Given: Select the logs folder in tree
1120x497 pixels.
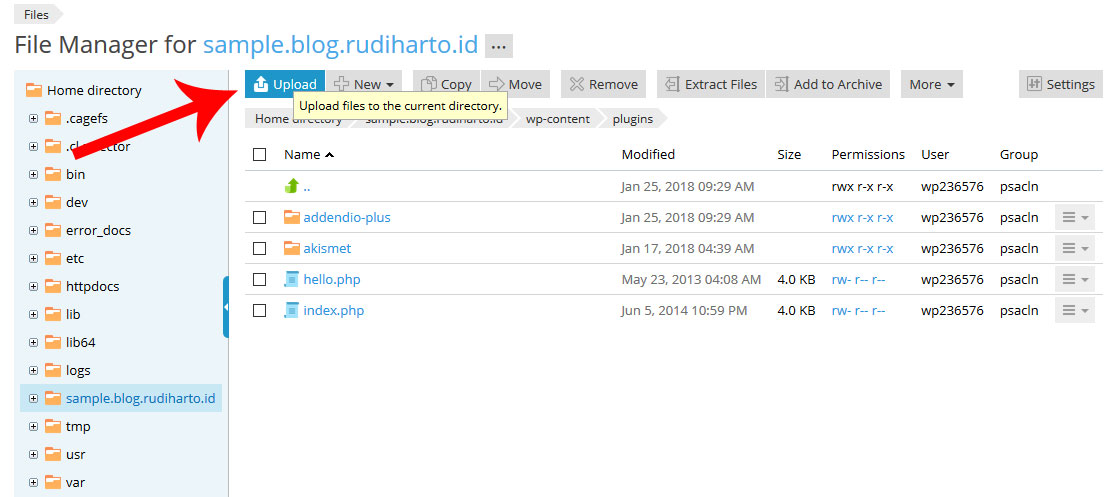Looking at the screenshot, I should point(78,371).
